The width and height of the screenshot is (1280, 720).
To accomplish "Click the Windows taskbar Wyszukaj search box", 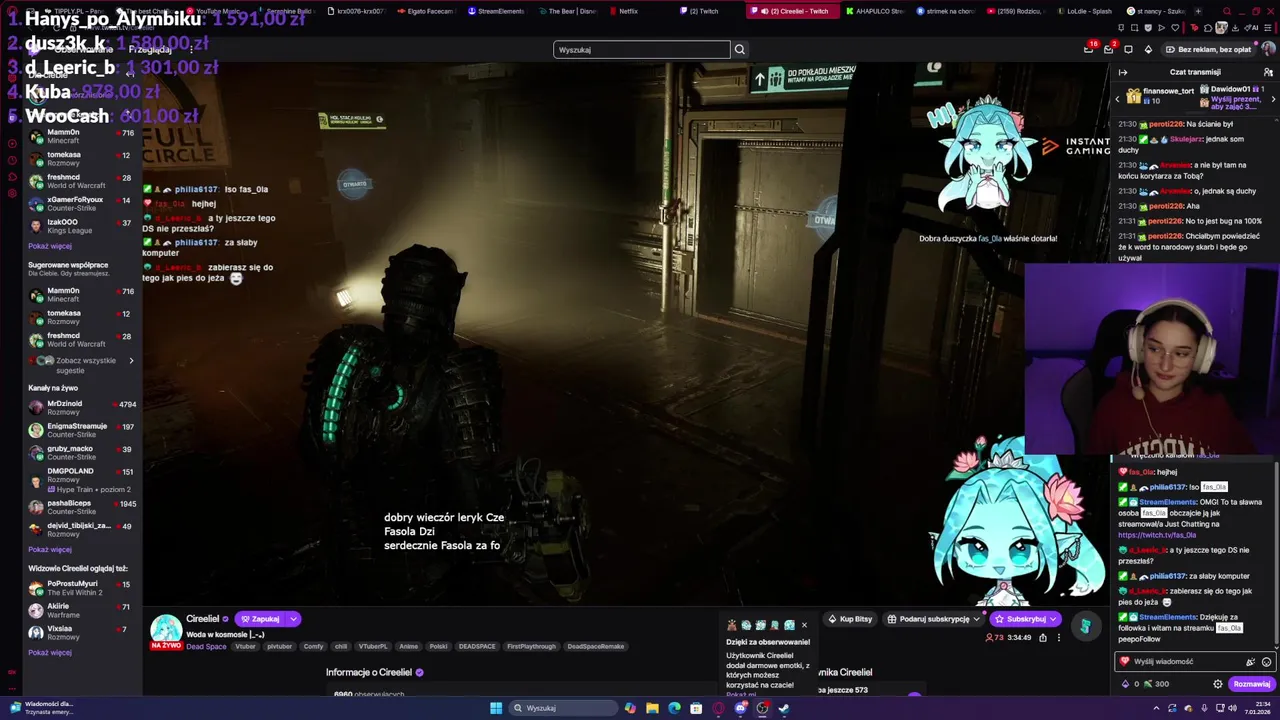I will point(563,708).
